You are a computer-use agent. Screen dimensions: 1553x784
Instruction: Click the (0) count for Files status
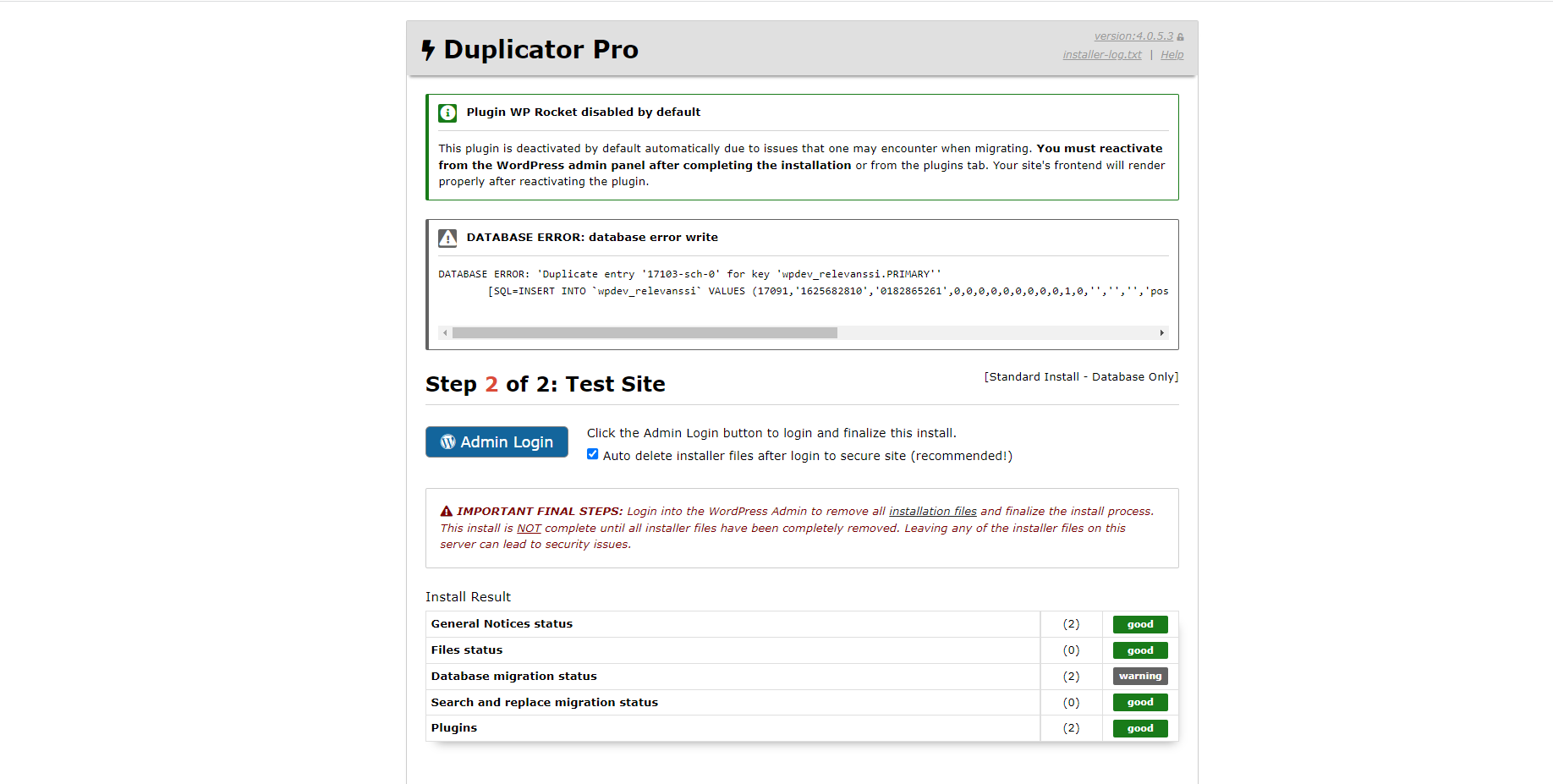point(1072,650)
